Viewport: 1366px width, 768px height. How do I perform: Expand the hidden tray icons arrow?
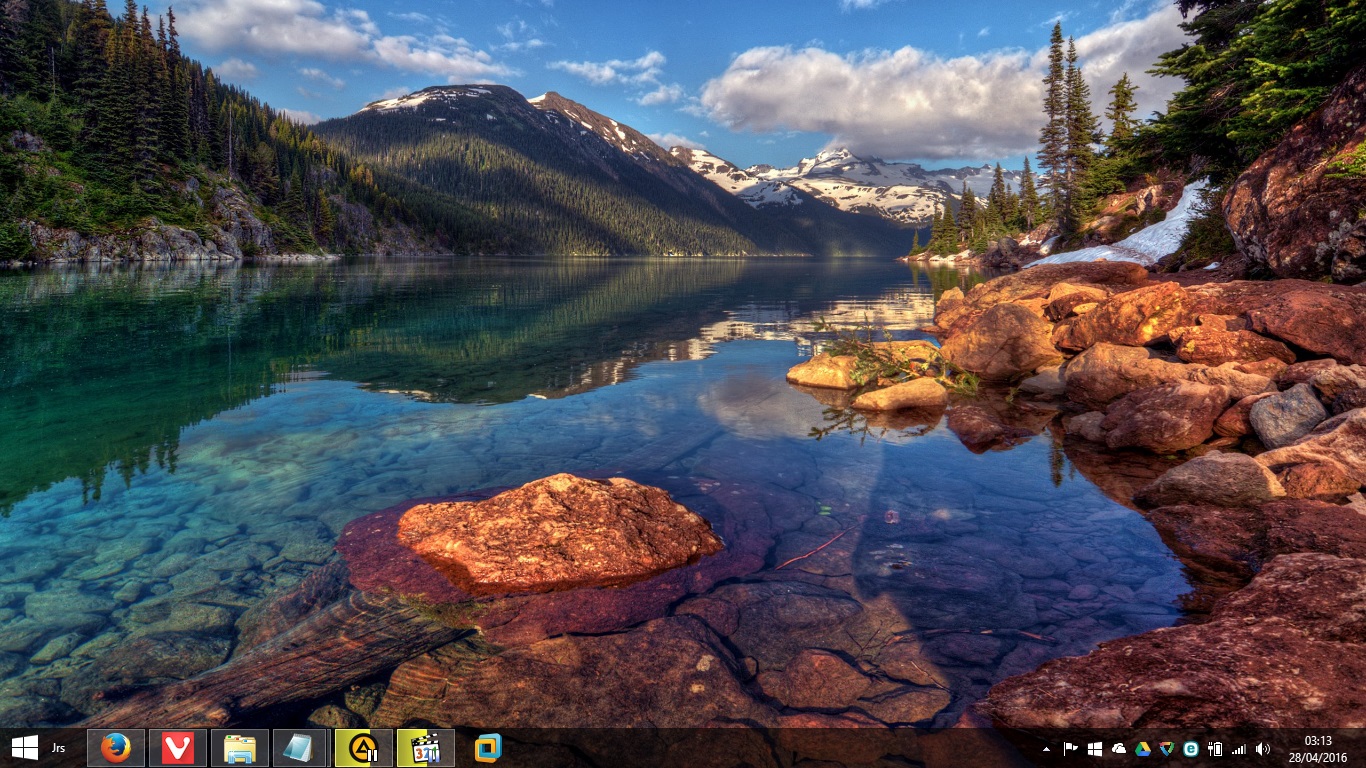pyautogui.click(x=1047, y=749)
